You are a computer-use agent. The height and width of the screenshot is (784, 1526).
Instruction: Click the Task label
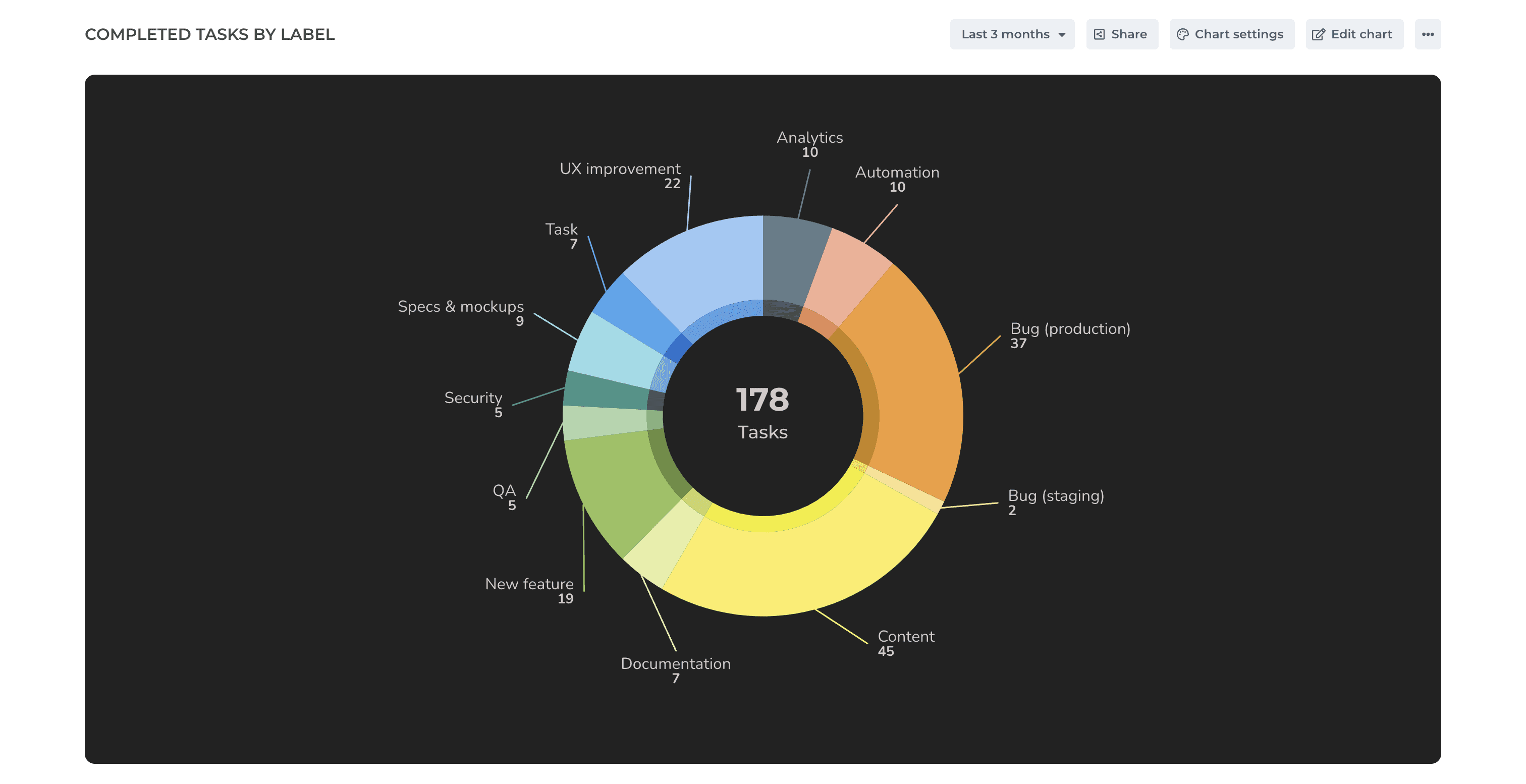[561, 229]
